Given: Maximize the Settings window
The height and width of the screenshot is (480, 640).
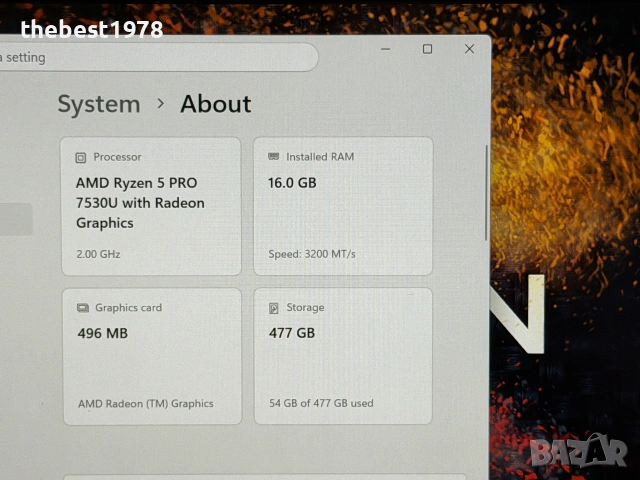Looking at the screenshot, I should (x=427, y=49).
